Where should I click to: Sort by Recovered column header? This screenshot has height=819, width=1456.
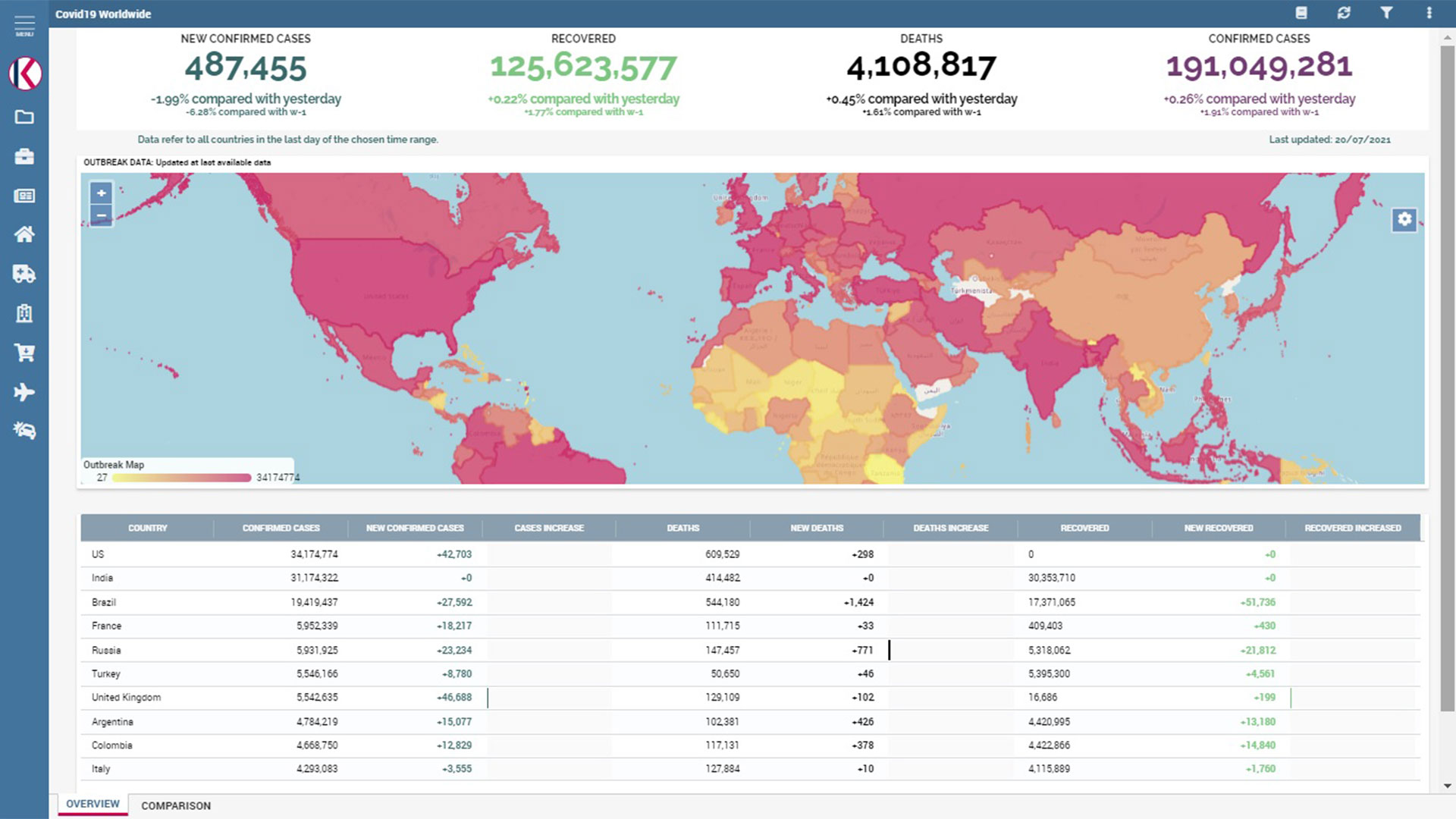(1084, 528)
